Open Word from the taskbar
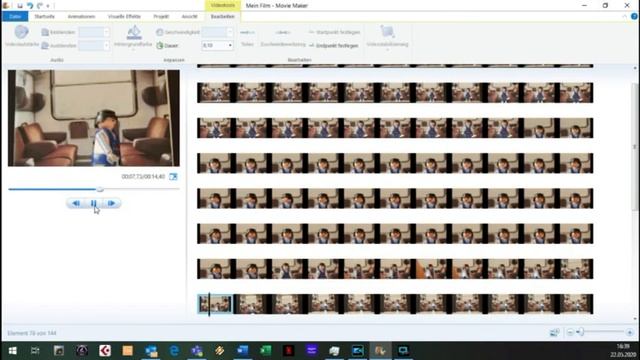640x360 pixels. pyautogui.click(x=242, y=351)
